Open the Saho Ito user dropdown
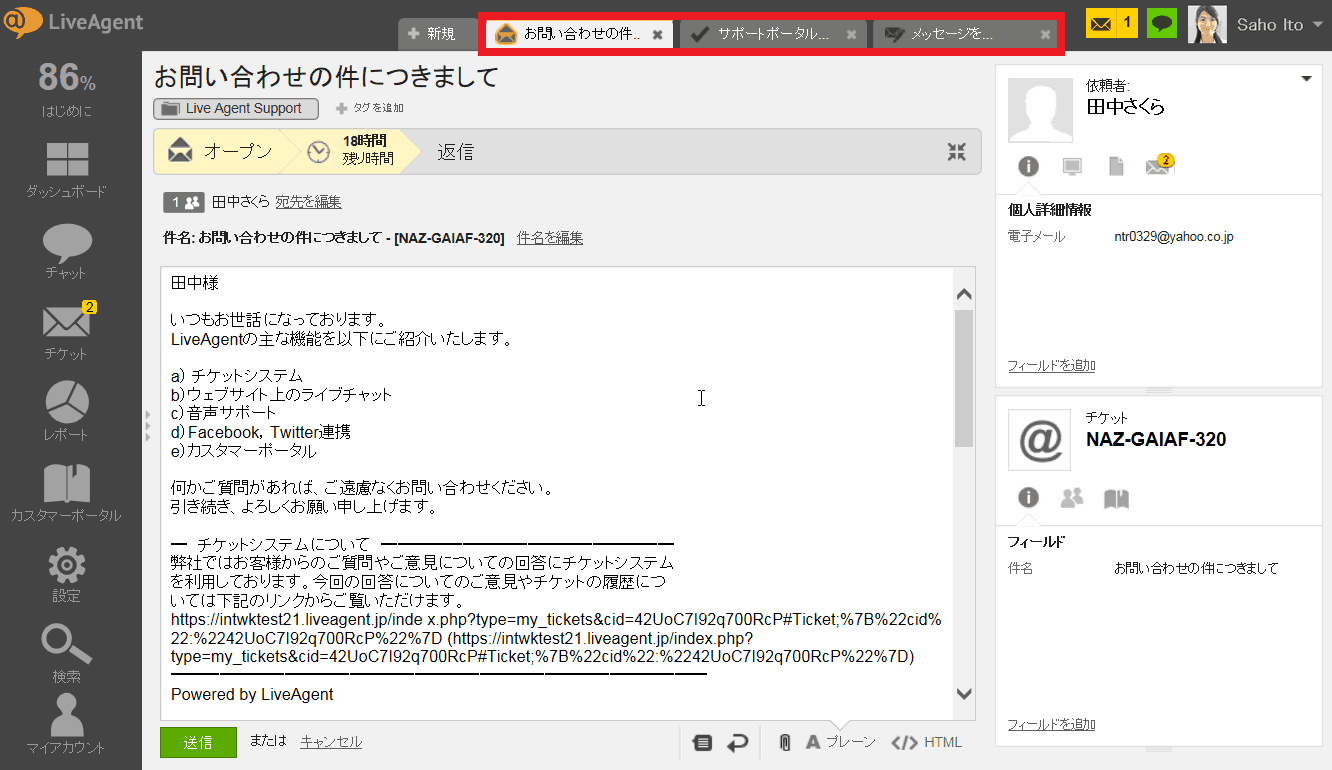1332x770 pixels. click(x=1279, y=24)
